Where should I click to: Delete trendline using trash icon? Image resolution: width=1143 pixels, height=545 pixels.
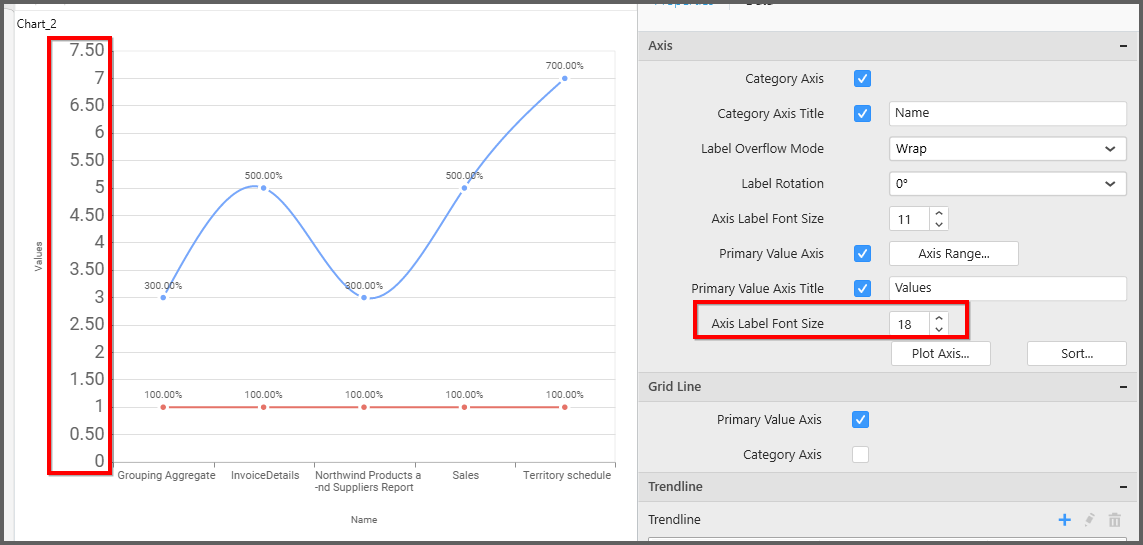click(1114, 520)
